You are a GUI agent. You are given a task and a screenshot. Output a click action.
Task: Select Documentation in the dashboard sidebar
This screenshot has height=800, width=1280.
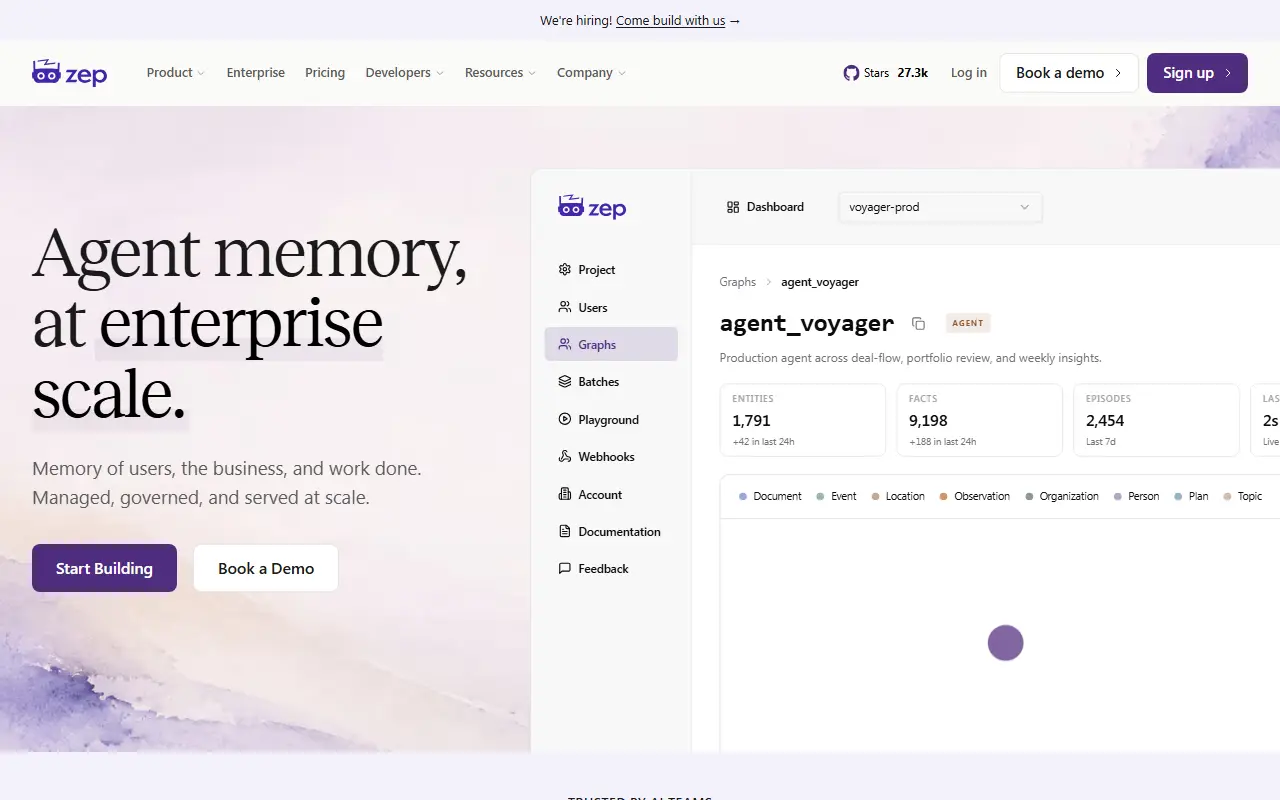(x=611, y=532)
